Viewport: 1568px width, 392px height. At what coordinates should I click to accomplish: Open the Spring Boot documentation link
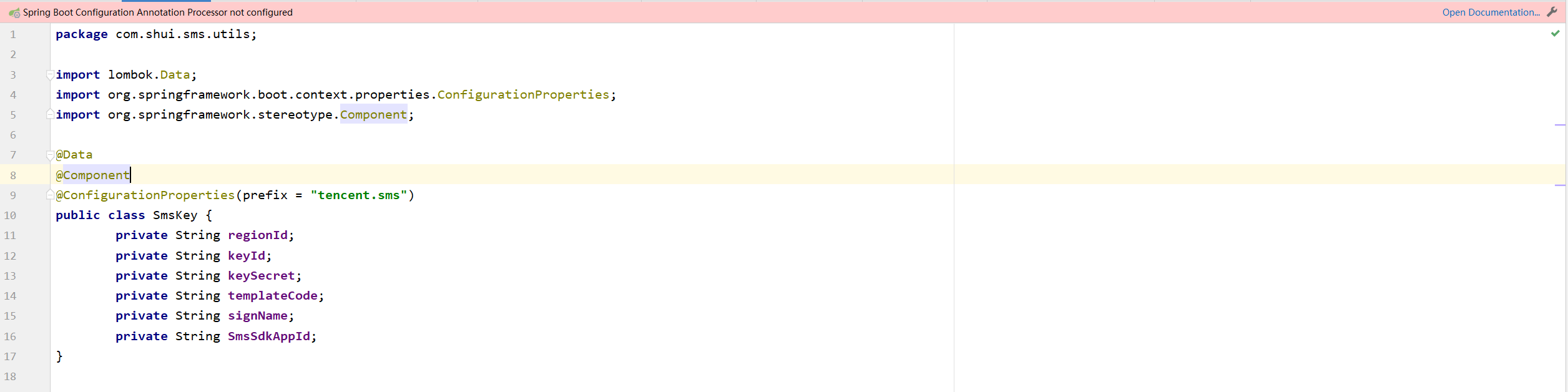[1491, 12]
